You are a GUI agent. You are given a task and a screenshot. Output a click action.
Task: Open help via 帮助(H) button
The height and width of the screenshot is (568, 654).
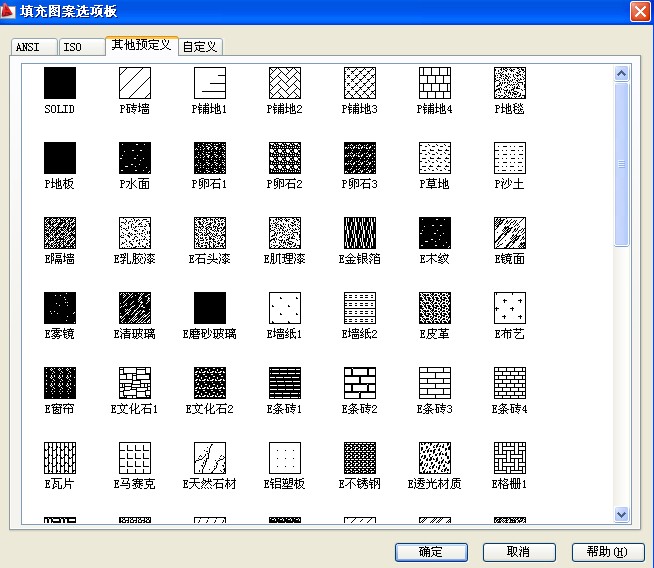tap(608, 552)
